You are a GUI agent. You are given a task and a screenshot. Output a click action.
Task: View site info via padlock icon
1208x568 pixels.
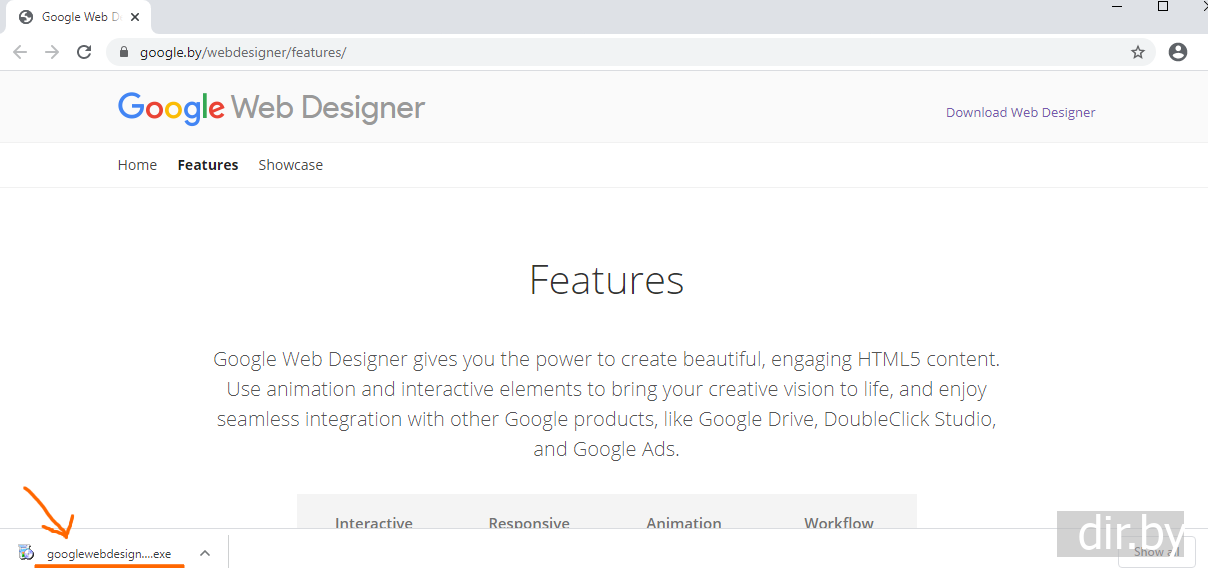tap(124, 52)
